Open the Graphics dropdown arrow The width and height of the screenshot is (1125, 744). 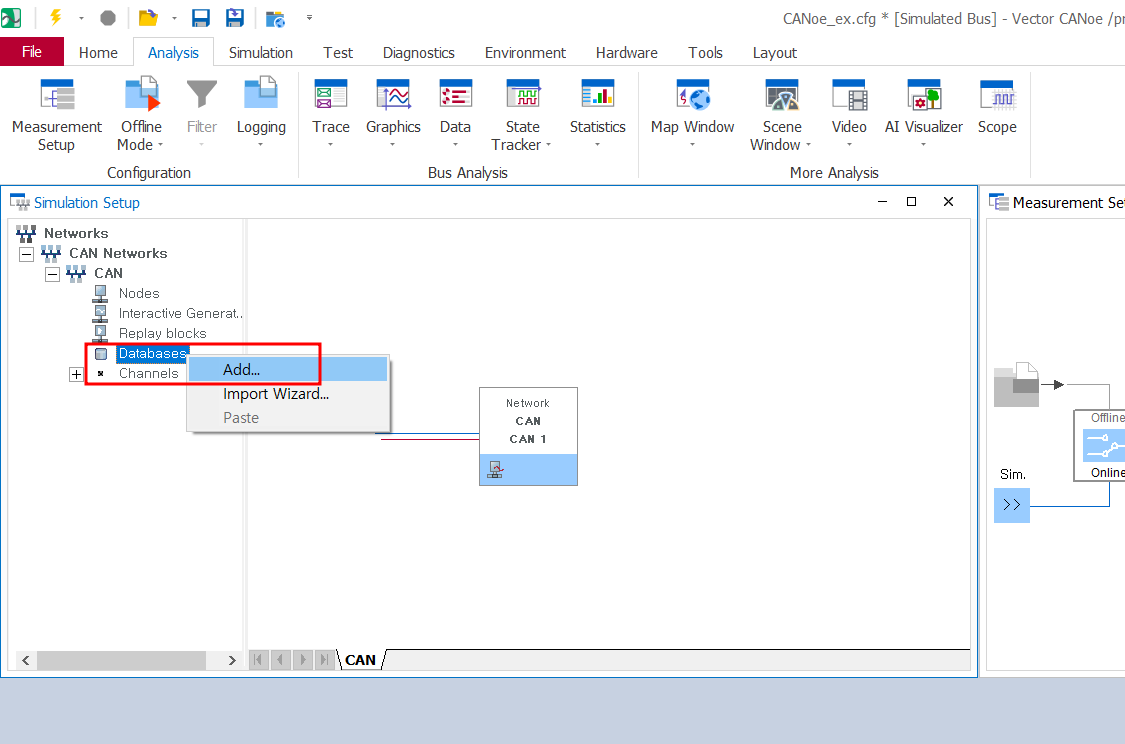point(392,145)
